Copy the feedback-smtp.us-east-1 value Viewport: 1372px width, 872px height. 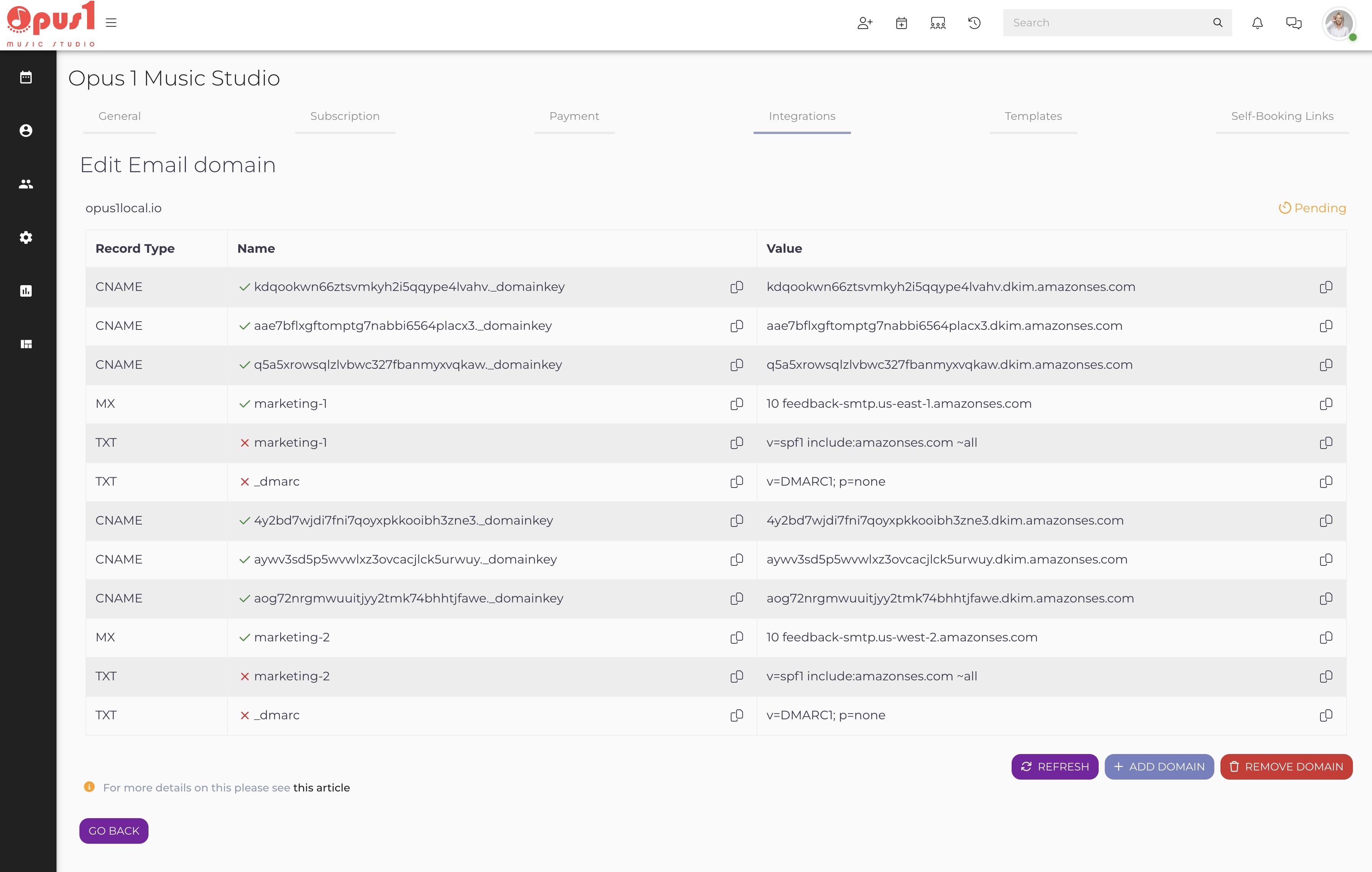(x=1326, y=404)
